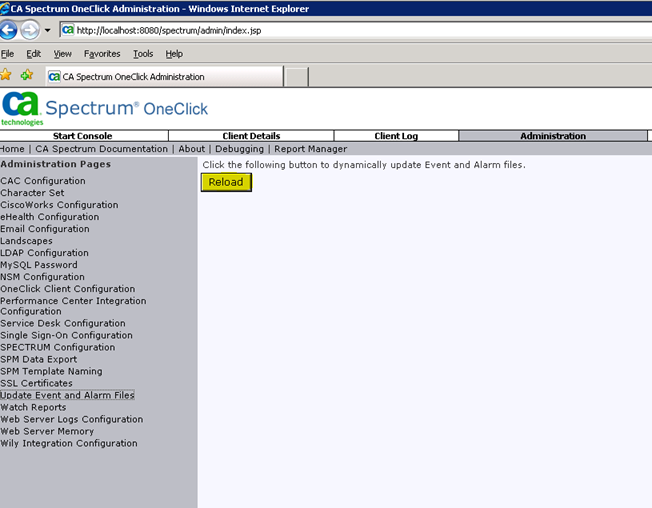The height and width of the screenshot is (508, 652).
Task: Open Wily Integration Configuration page
Action: [69, 444]
